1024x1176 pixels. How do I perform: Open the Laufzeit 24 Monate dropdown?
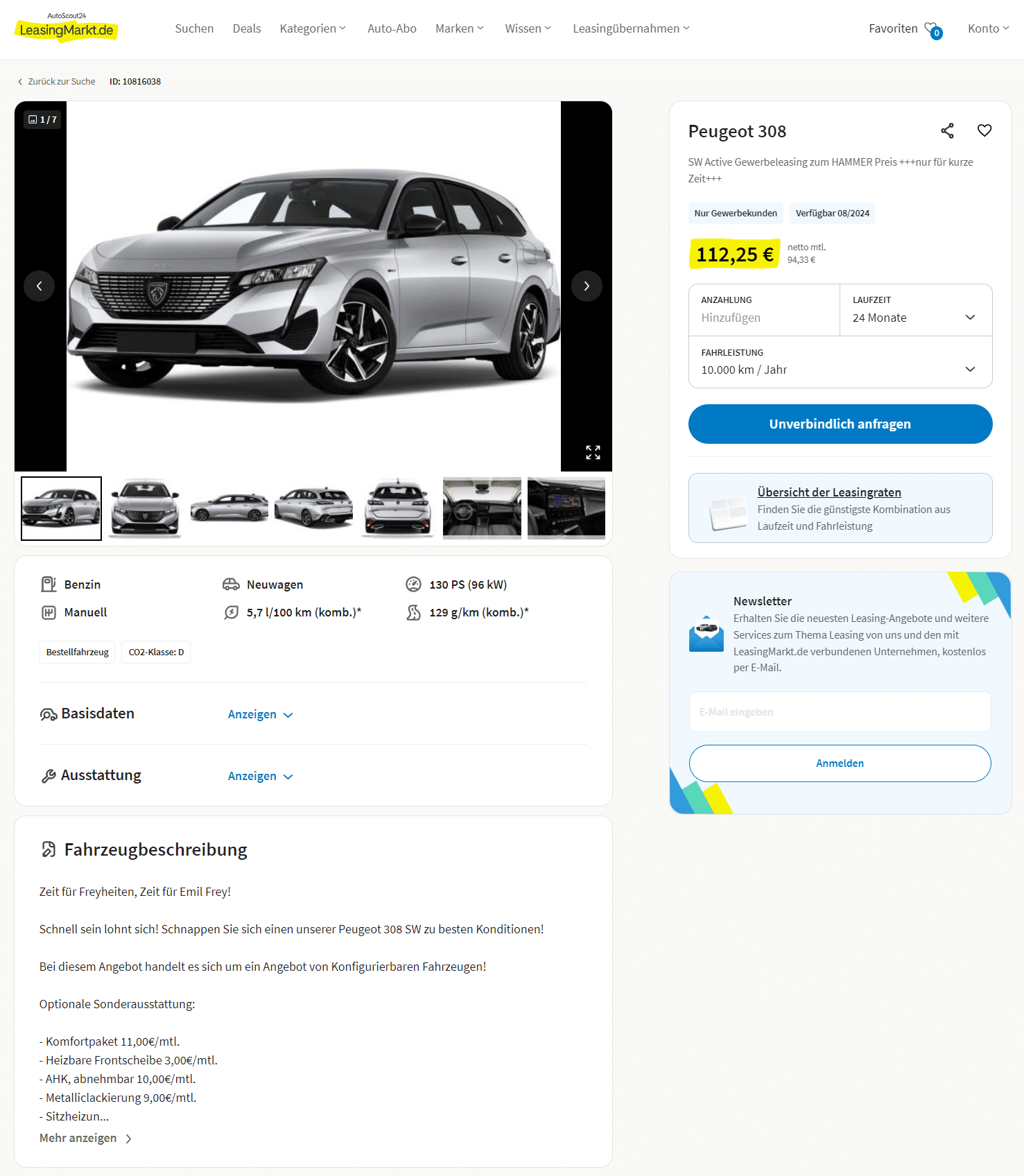tap(916, 310)
